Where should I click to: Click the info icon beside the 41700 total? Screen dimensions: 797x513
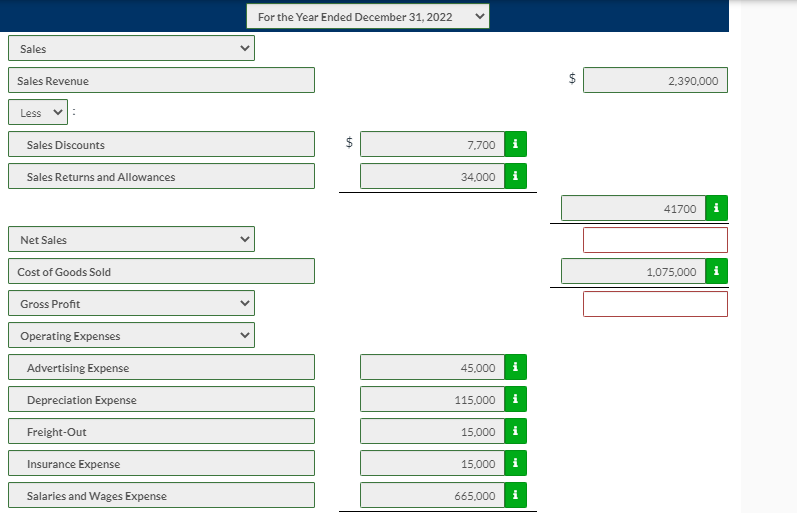[717, 208]
